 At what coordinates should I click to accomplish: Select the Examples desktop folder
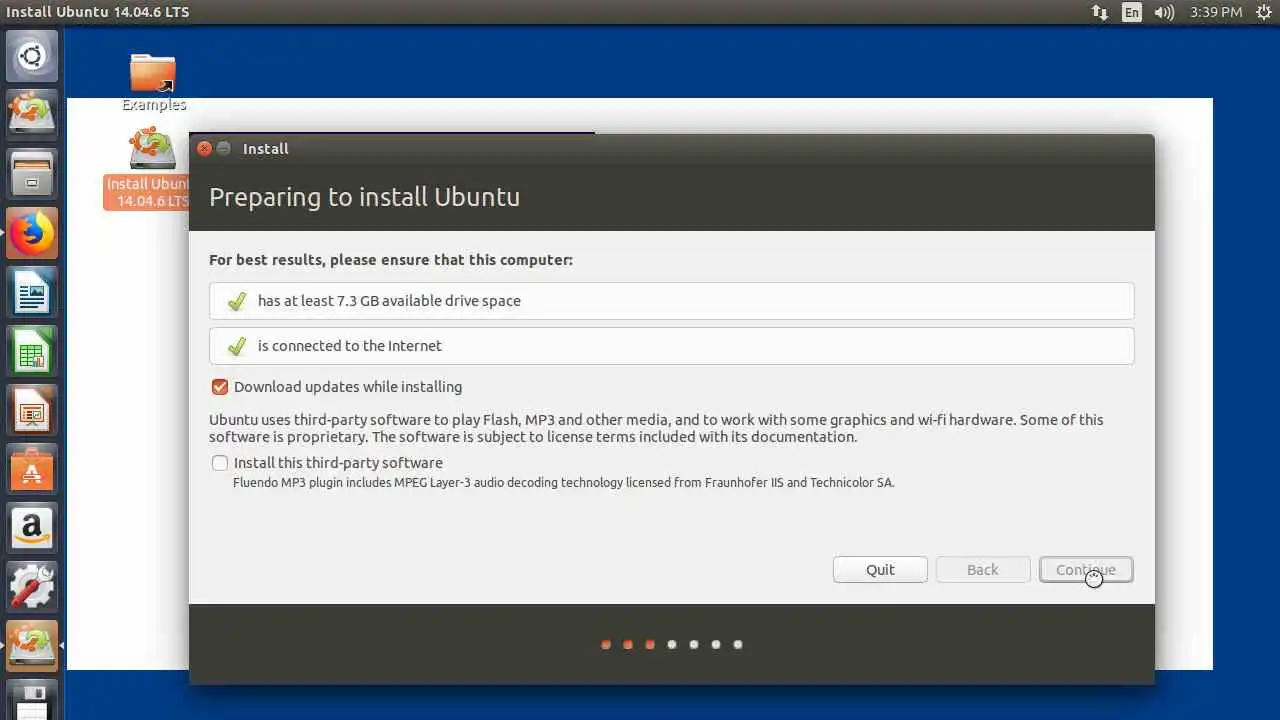pyautogui.click(x=153, y=82)
